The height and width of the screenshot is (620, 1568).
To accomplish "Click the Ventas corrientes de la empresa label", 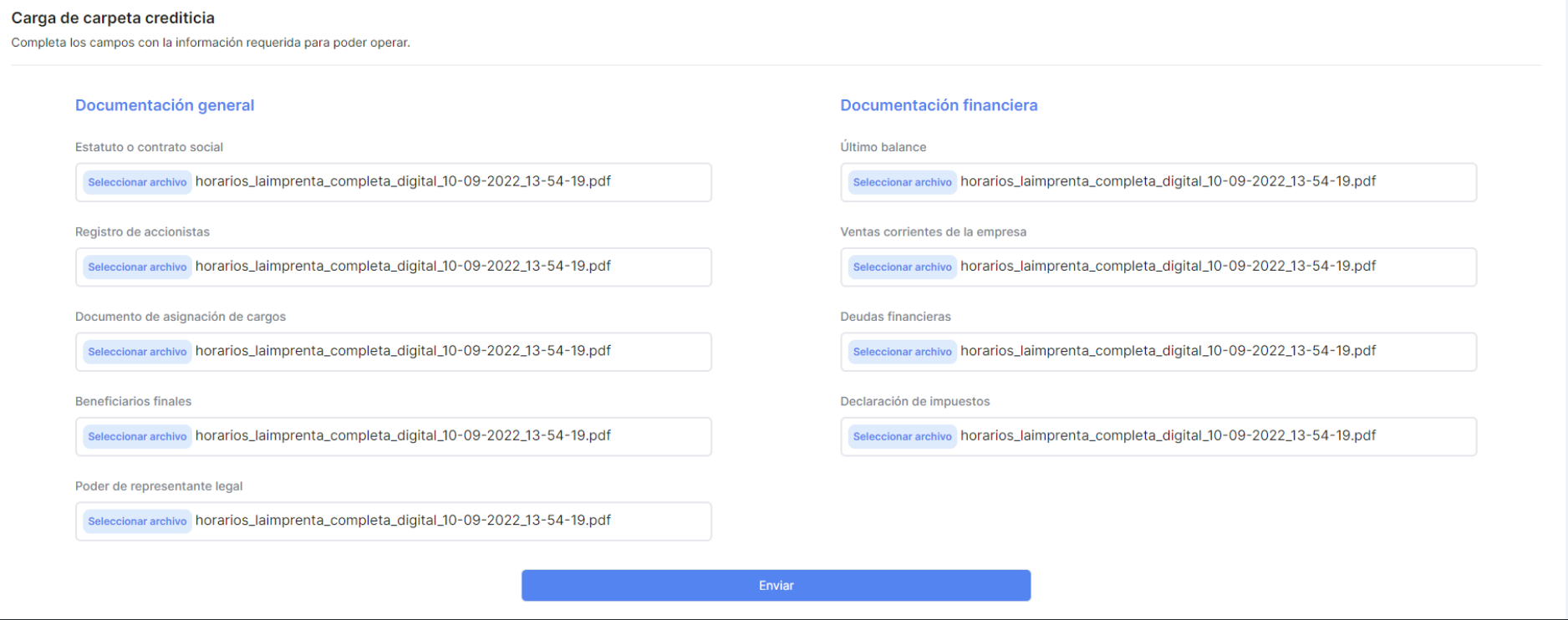I will [933, 232].
